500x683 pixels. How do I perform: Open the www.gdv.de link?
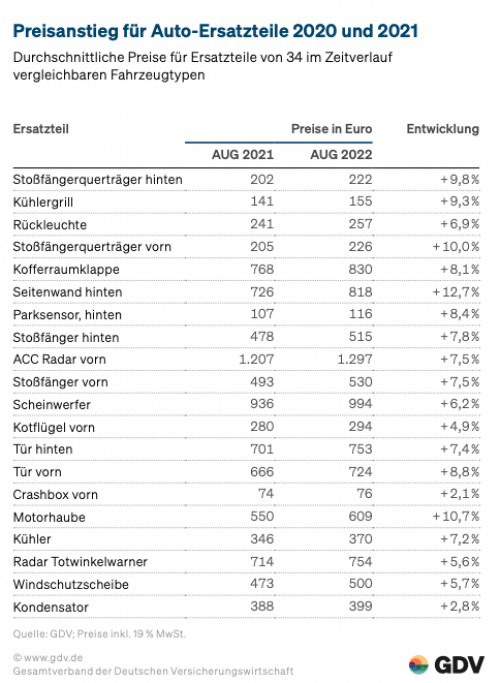(x=48, y=658)
